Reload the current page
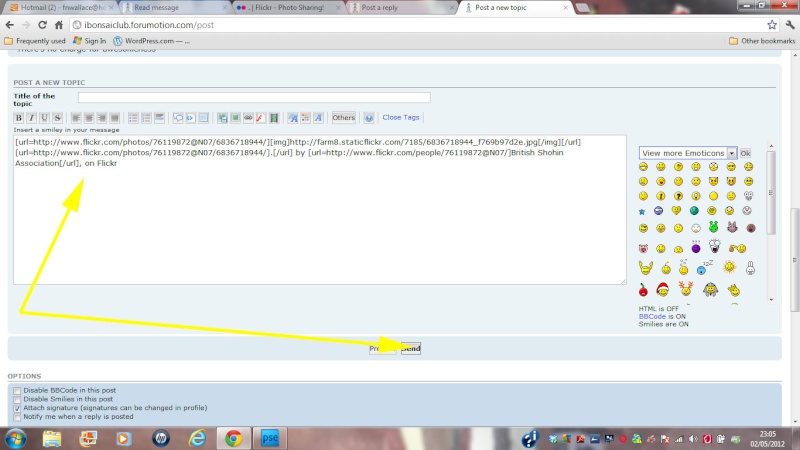This screenshot has width=800, height=450. click(42, 25)
